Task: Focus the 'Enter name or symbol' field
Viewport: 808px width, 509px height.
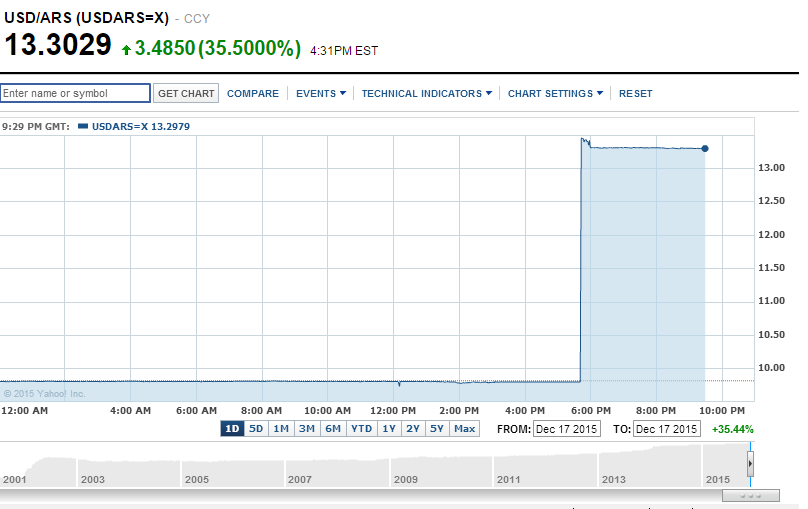Action: [x=76, y=93]
